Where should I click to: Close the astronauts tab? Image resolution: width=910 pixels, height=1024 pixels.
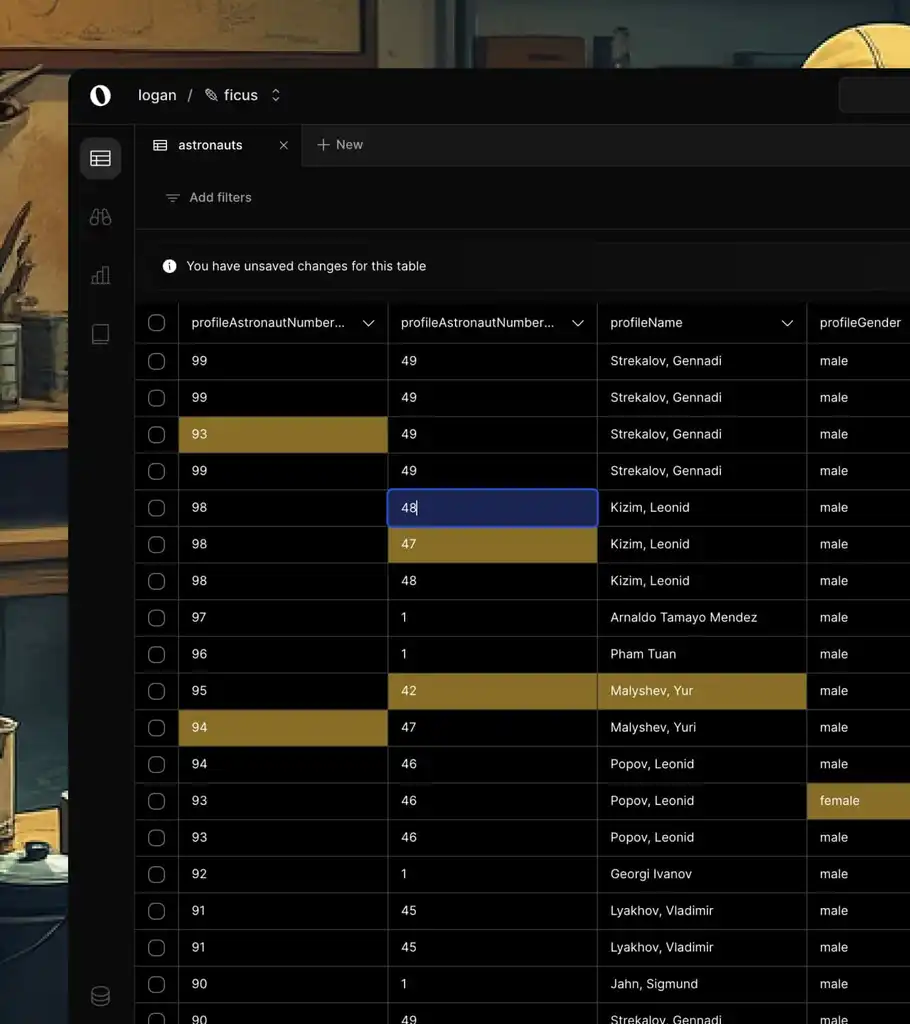pos(283,146)
